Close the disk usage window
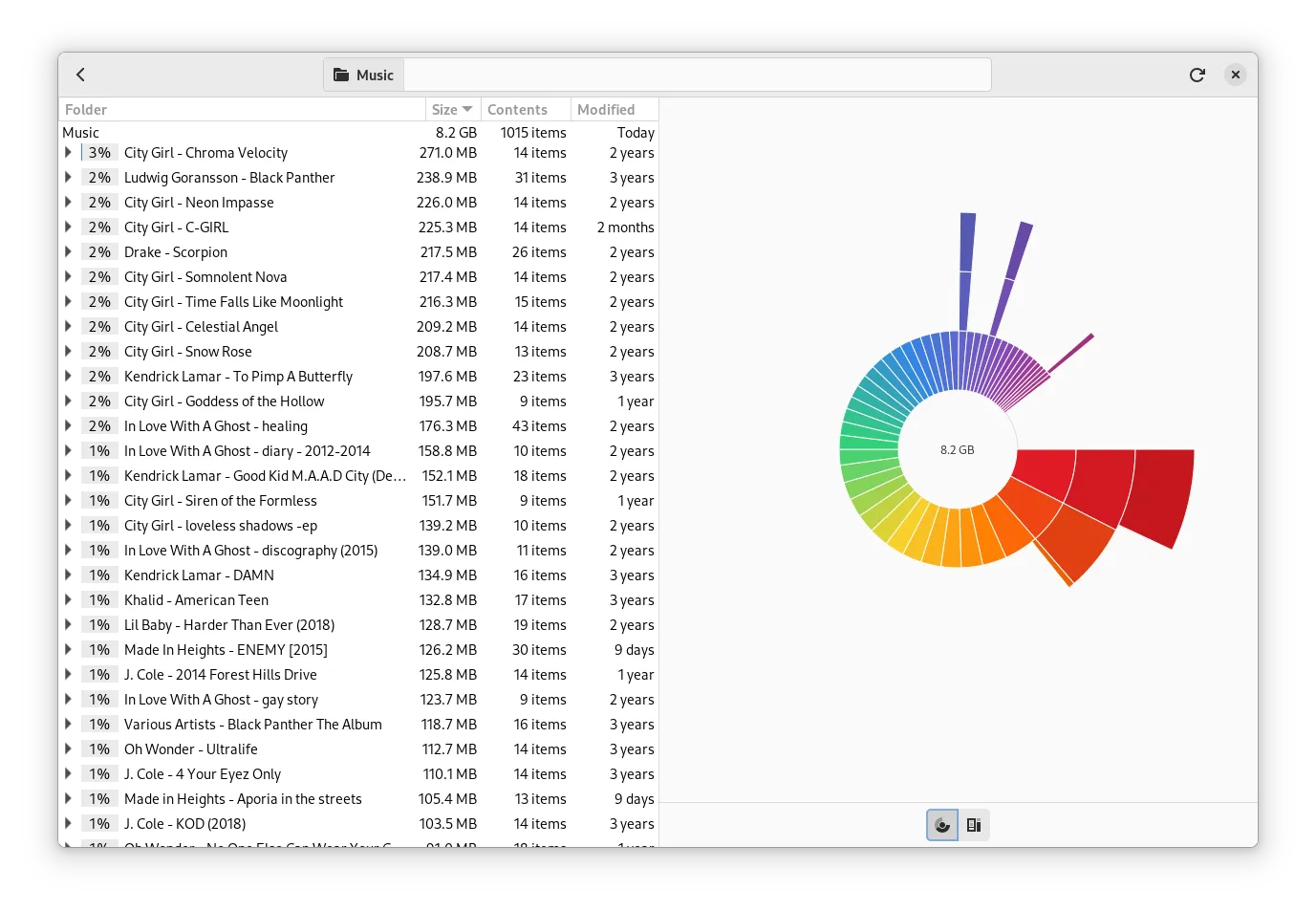Viewport: 1316px width, 911px height. [x=1236, y=75]
